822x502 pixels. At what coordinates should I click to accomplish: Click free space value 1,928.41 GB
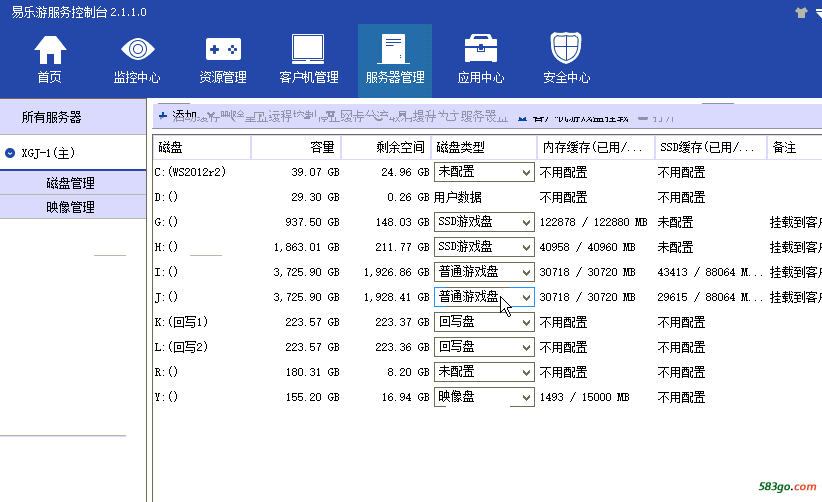[397, 297]
